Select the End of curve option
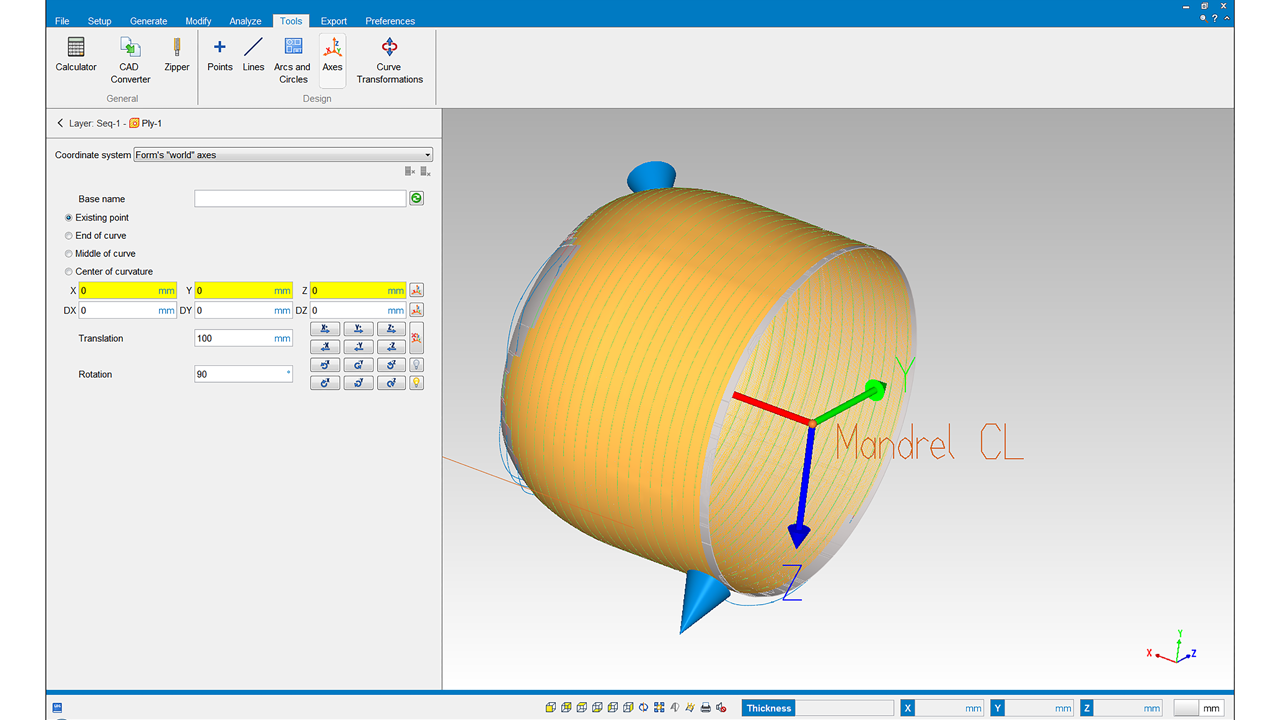 pos(69,236)
